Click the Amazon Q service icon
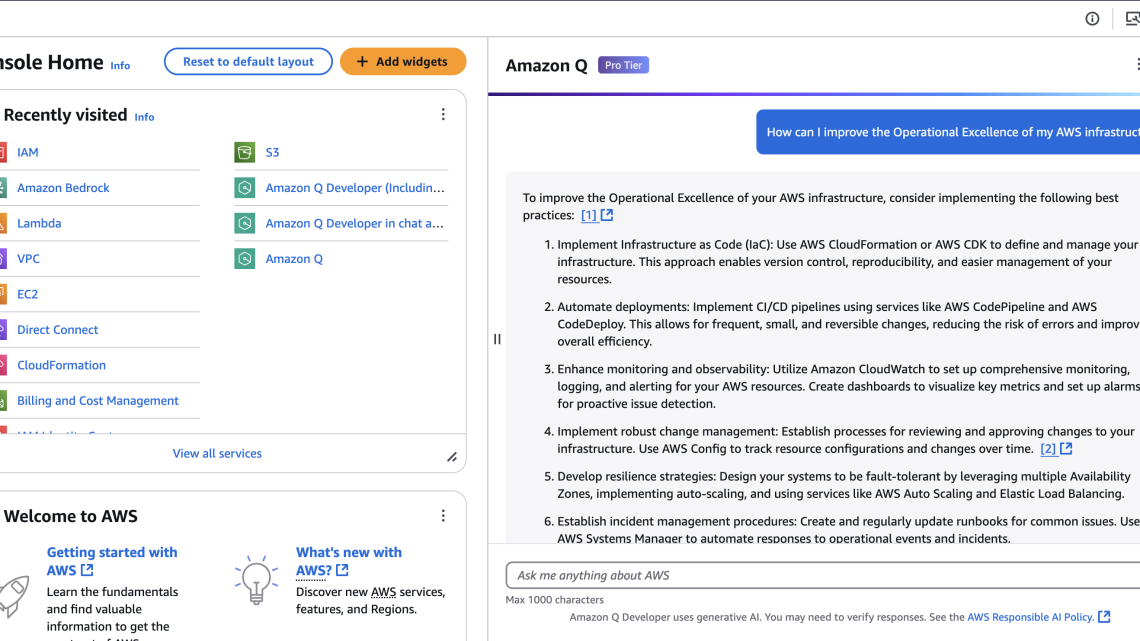 tap(245, 259)
